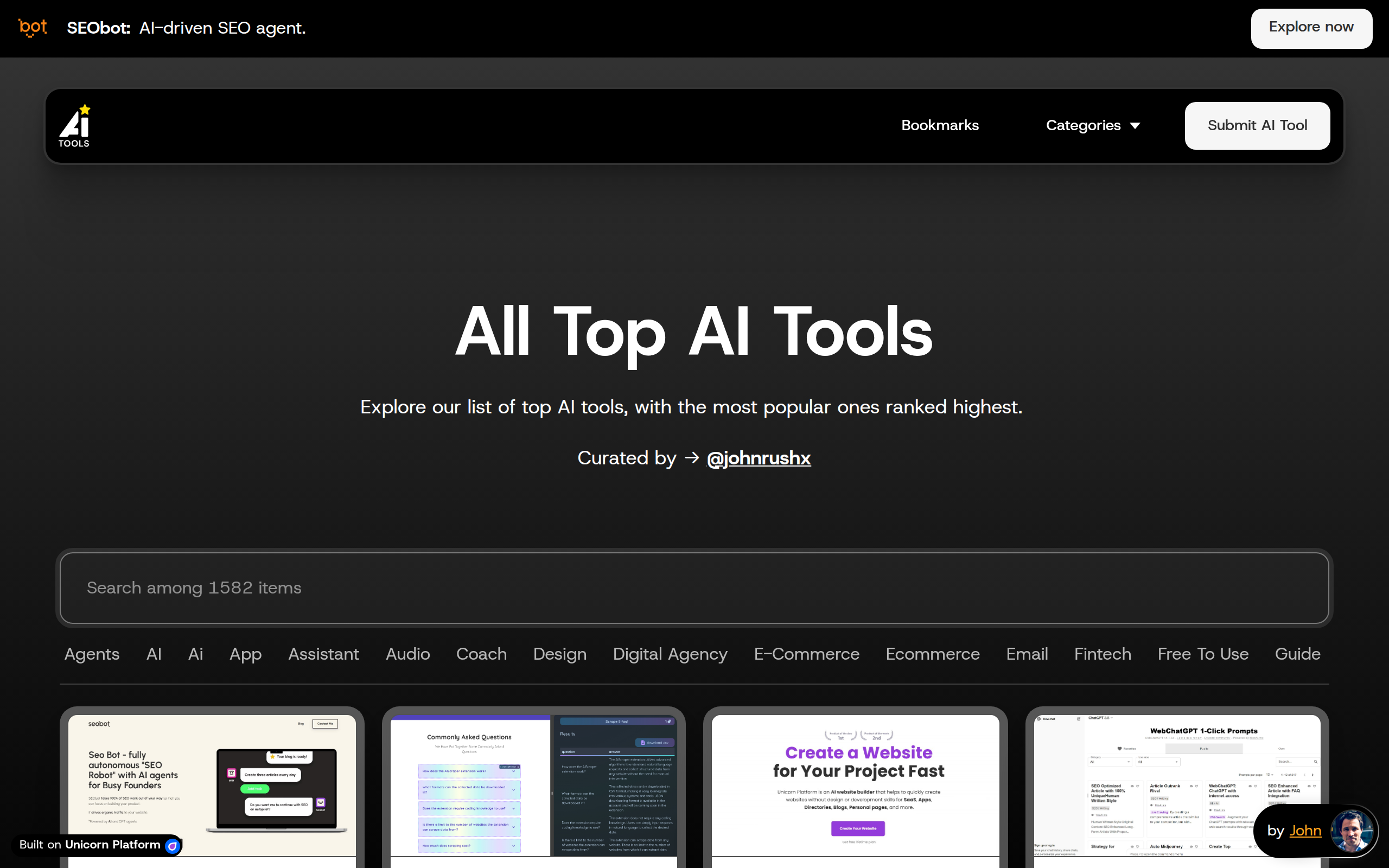Viewport: 1389px width, 868px height.
Task: Choose the Design category tab
Action: (x=559, y=654)
